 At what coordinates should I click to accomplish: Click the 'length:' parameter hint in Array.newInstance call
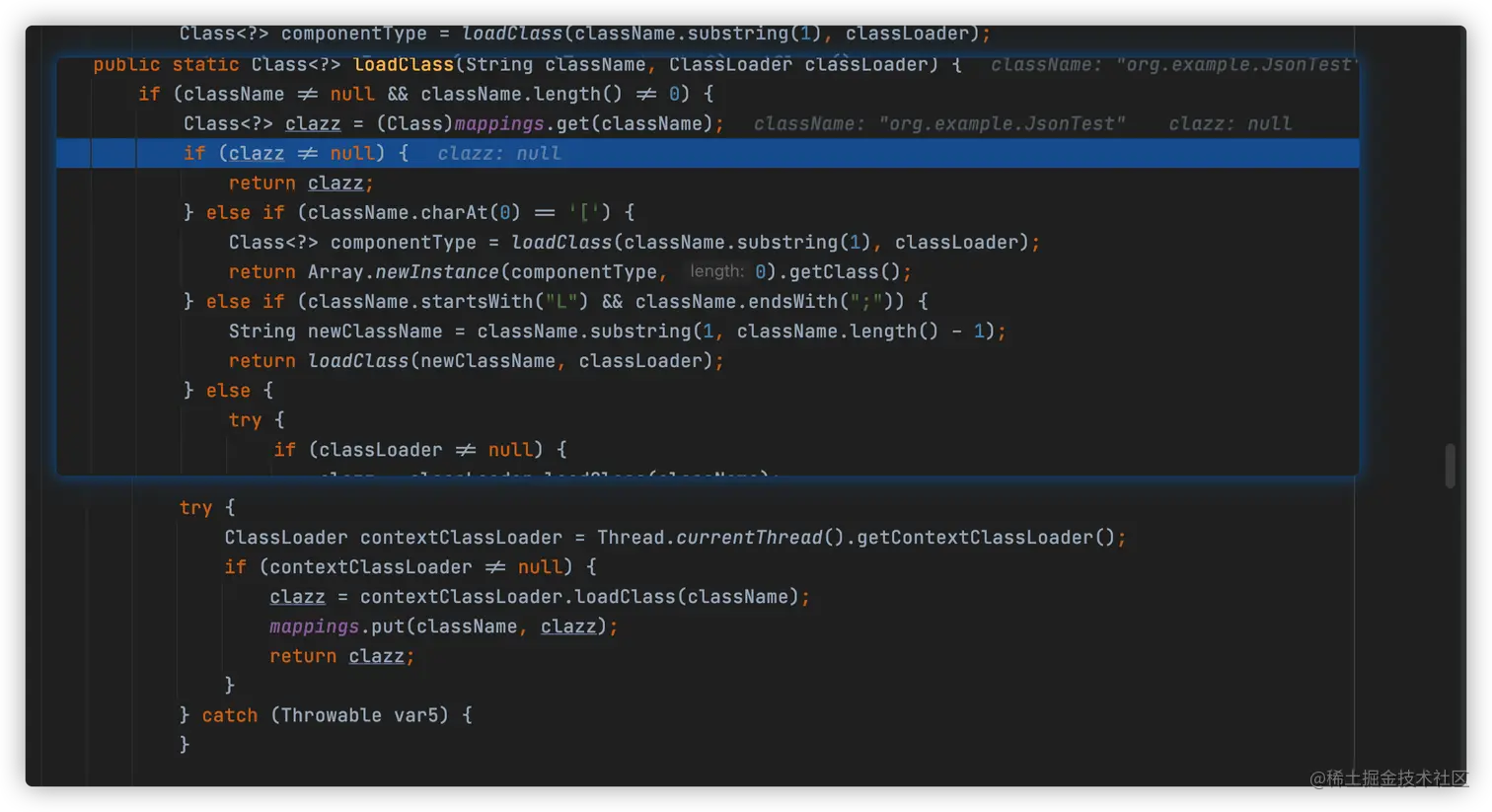coord(716,271)
